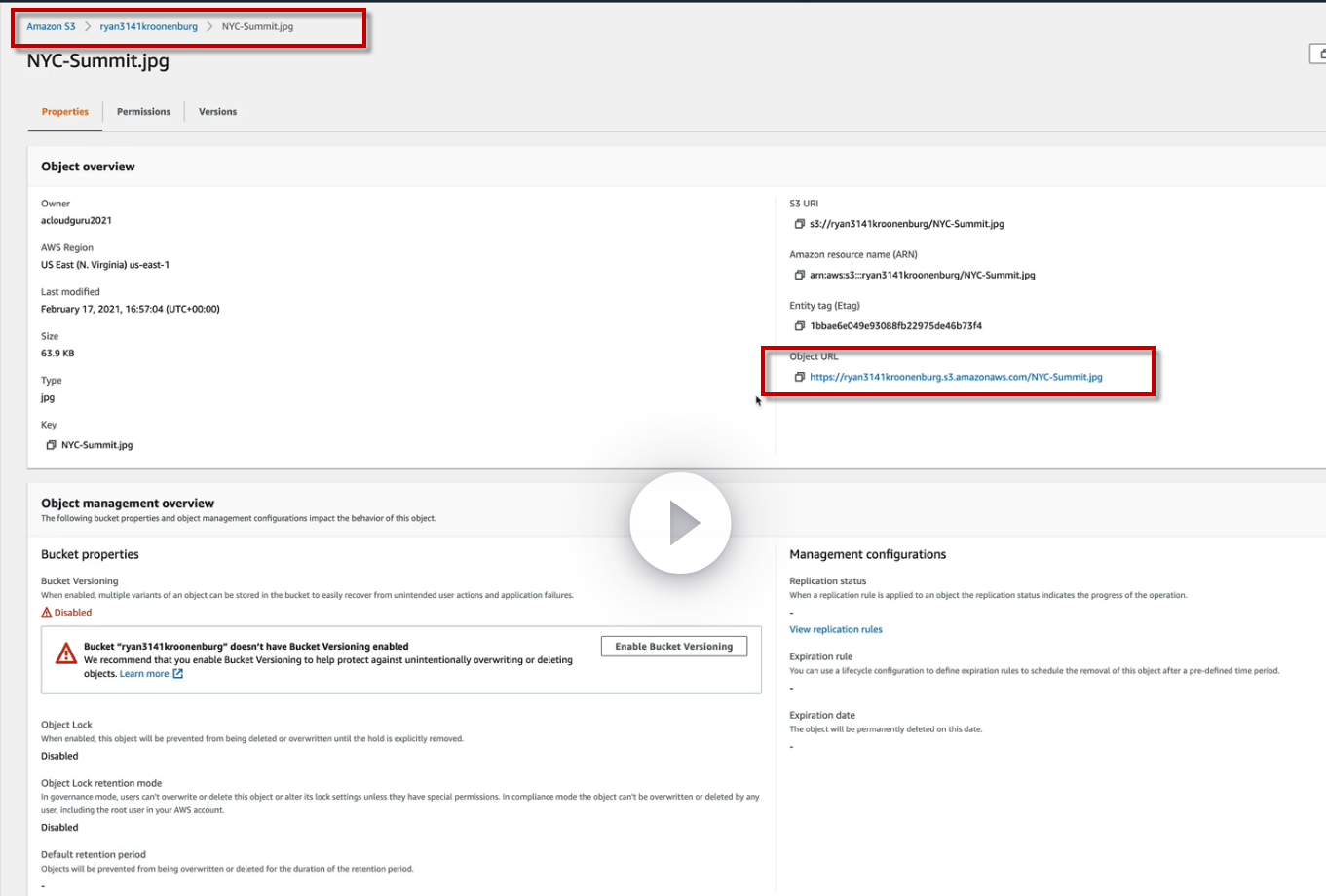
Task: Click the warning triangle in the versioning alert
Action: pyautogui.click(x=66, y=653)
